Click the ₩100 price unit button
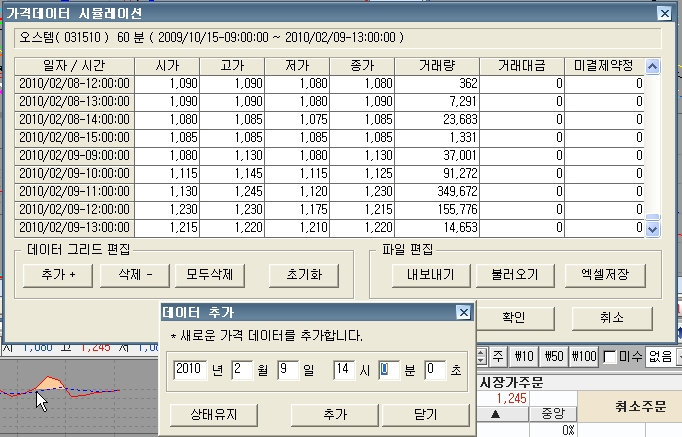The width and height of the screenshot is (682, 437). tap(585, 356)
